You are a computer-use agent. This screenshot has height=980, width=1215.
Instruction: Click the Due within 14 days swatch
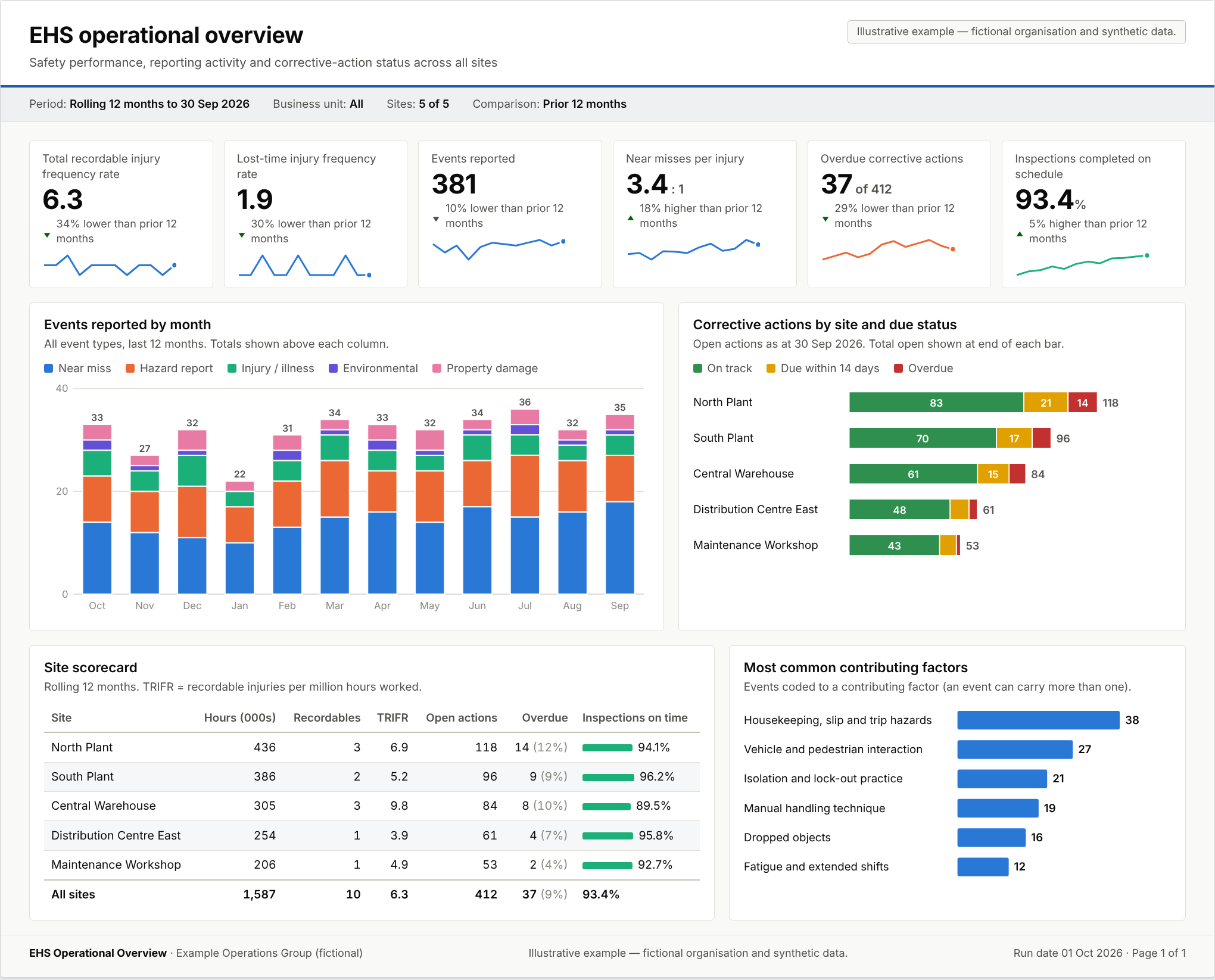pos(771,369)
